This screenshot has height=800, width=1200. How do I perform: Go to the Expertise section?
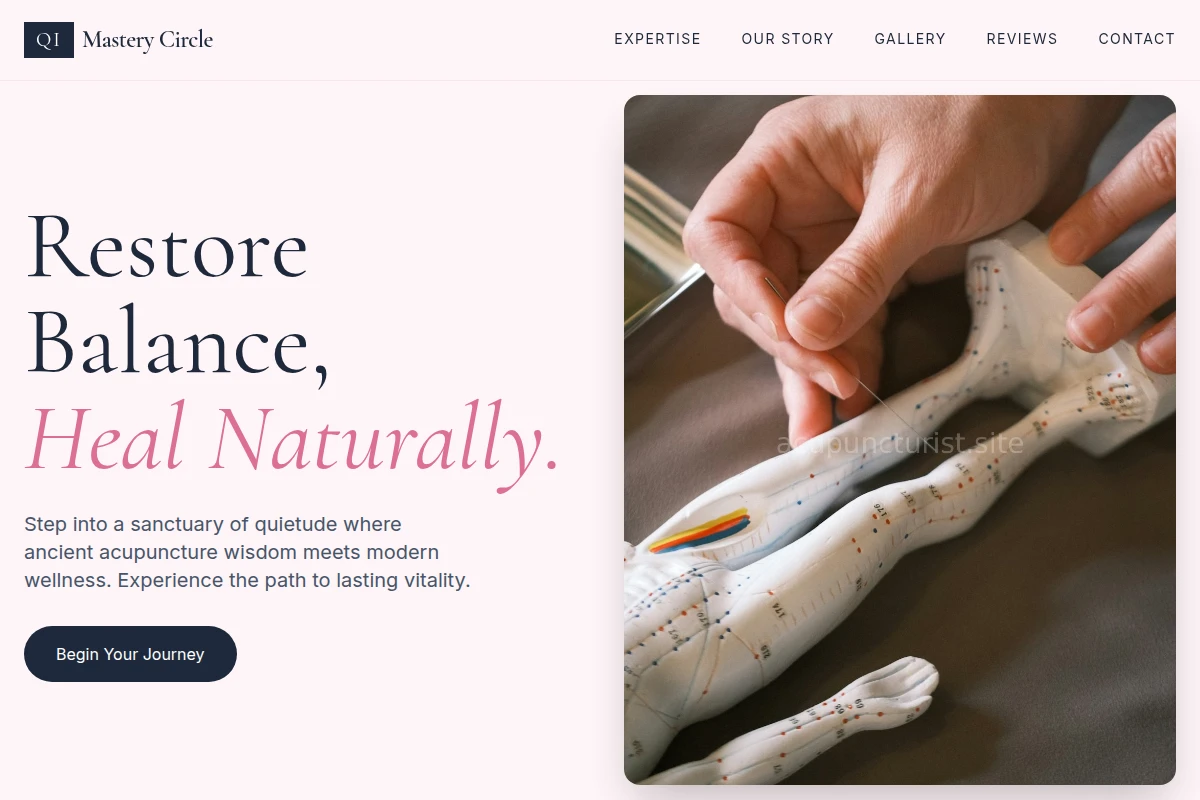657,39
